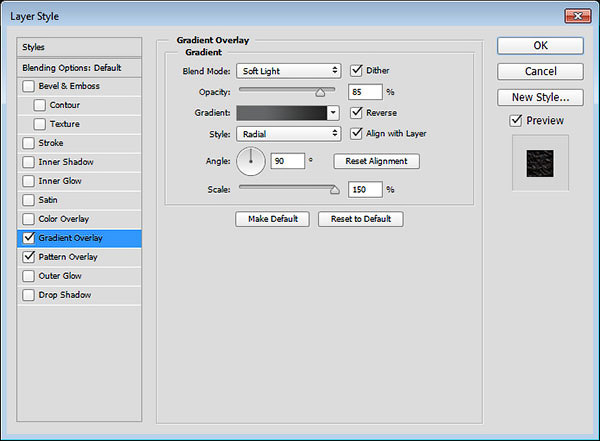Expand the gradient picker arrow
Image resolution: width=600 pixels, height=441 pixels.
click(333, 113)
